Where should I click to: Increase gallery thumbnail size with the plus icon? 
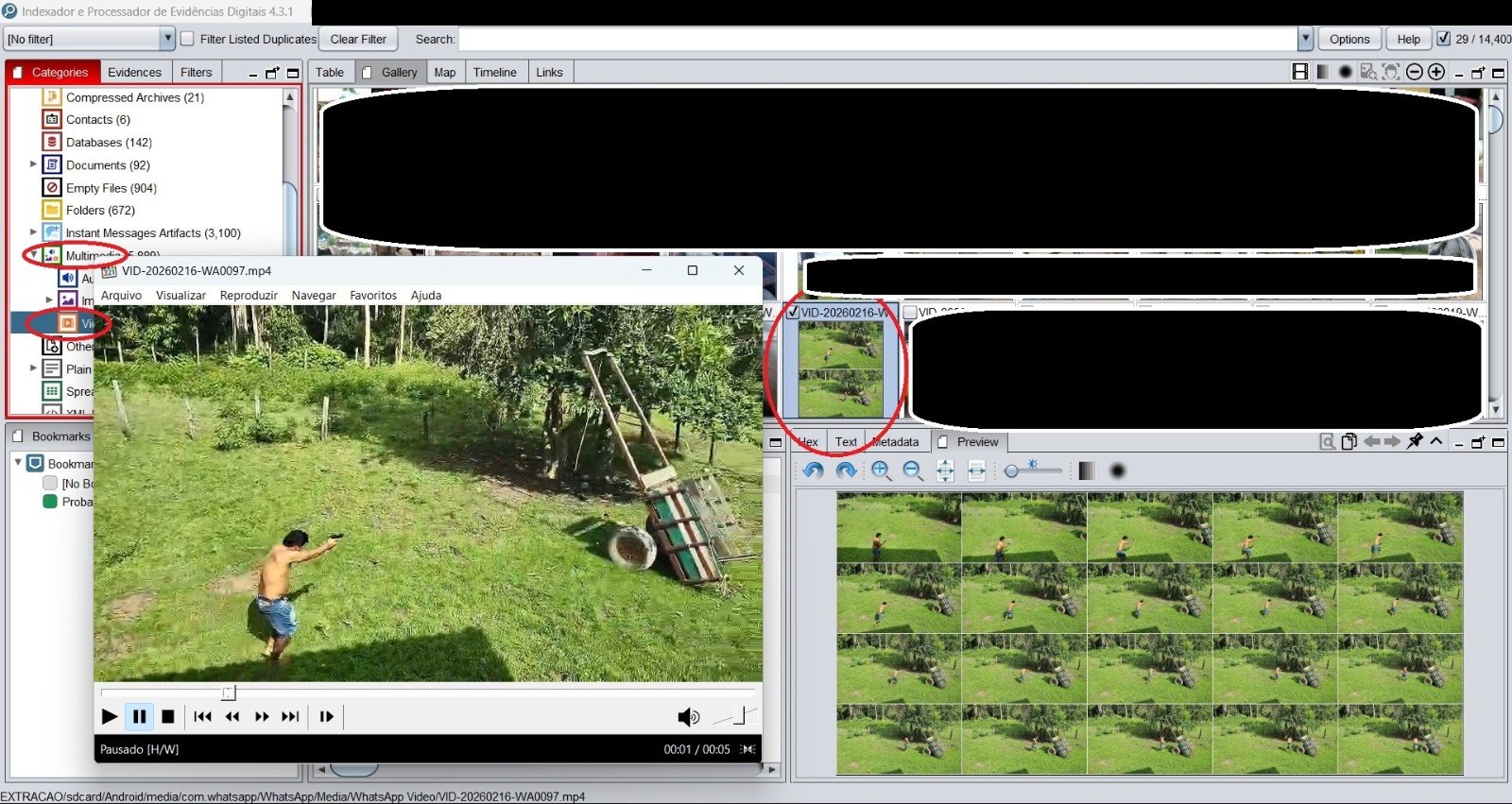tap(1436, 72)
